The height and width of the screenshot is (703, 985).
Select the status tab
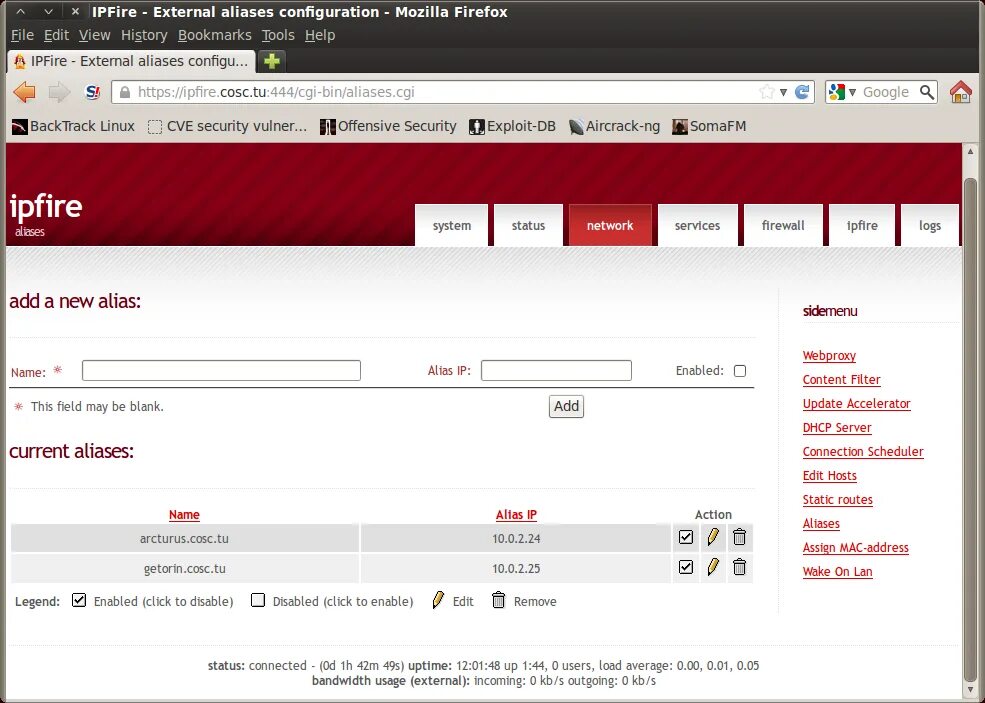coord(528,225)
